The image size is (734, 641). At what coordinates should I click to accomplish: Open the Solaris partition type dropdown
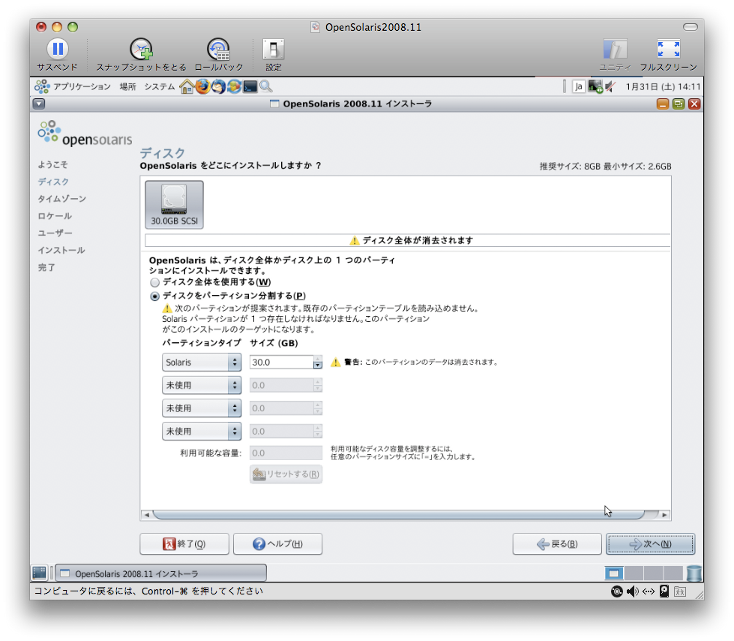(201, 362)
